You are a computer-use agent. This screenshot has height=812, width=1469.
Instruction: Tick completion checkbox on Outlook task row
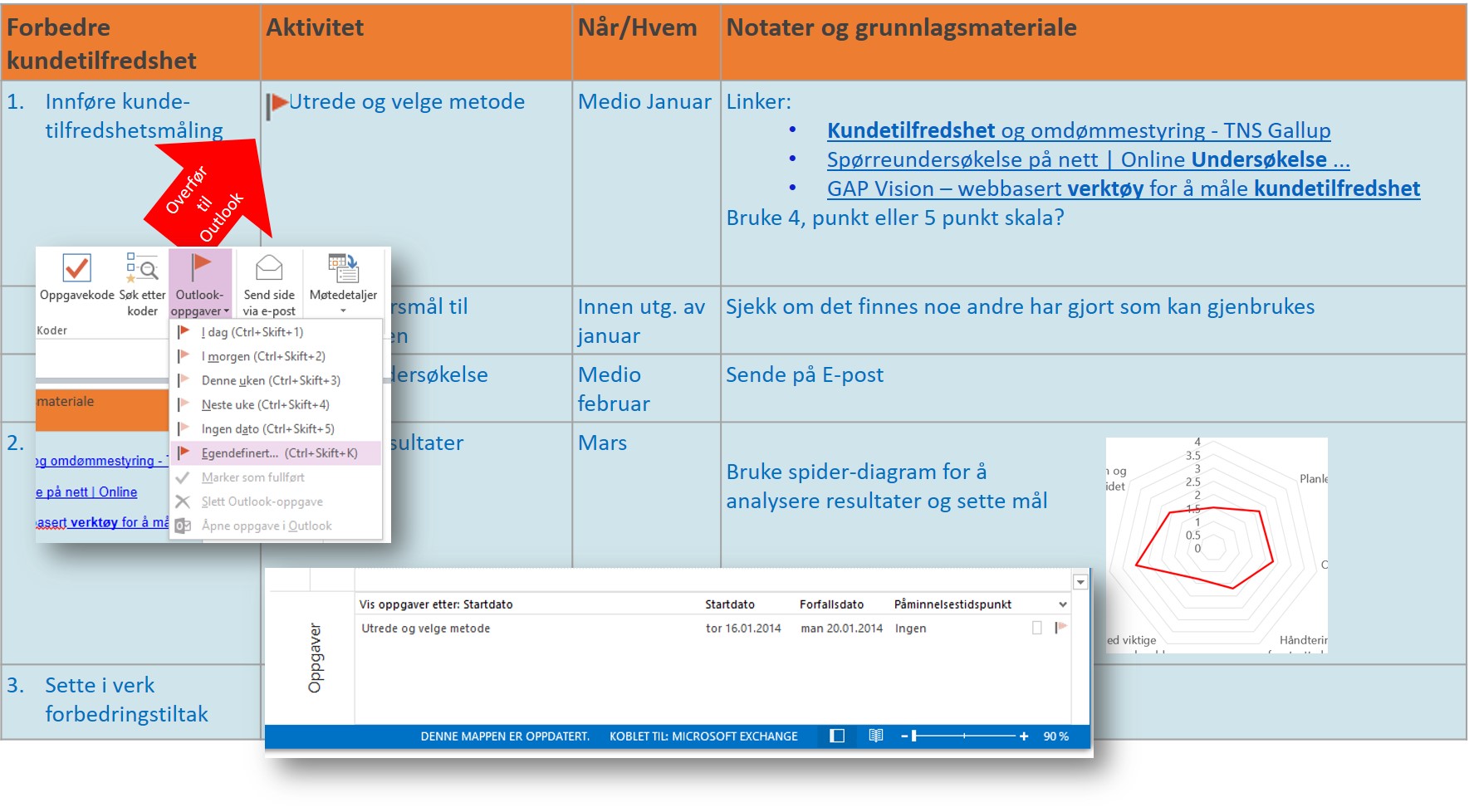coord(1037,628)
